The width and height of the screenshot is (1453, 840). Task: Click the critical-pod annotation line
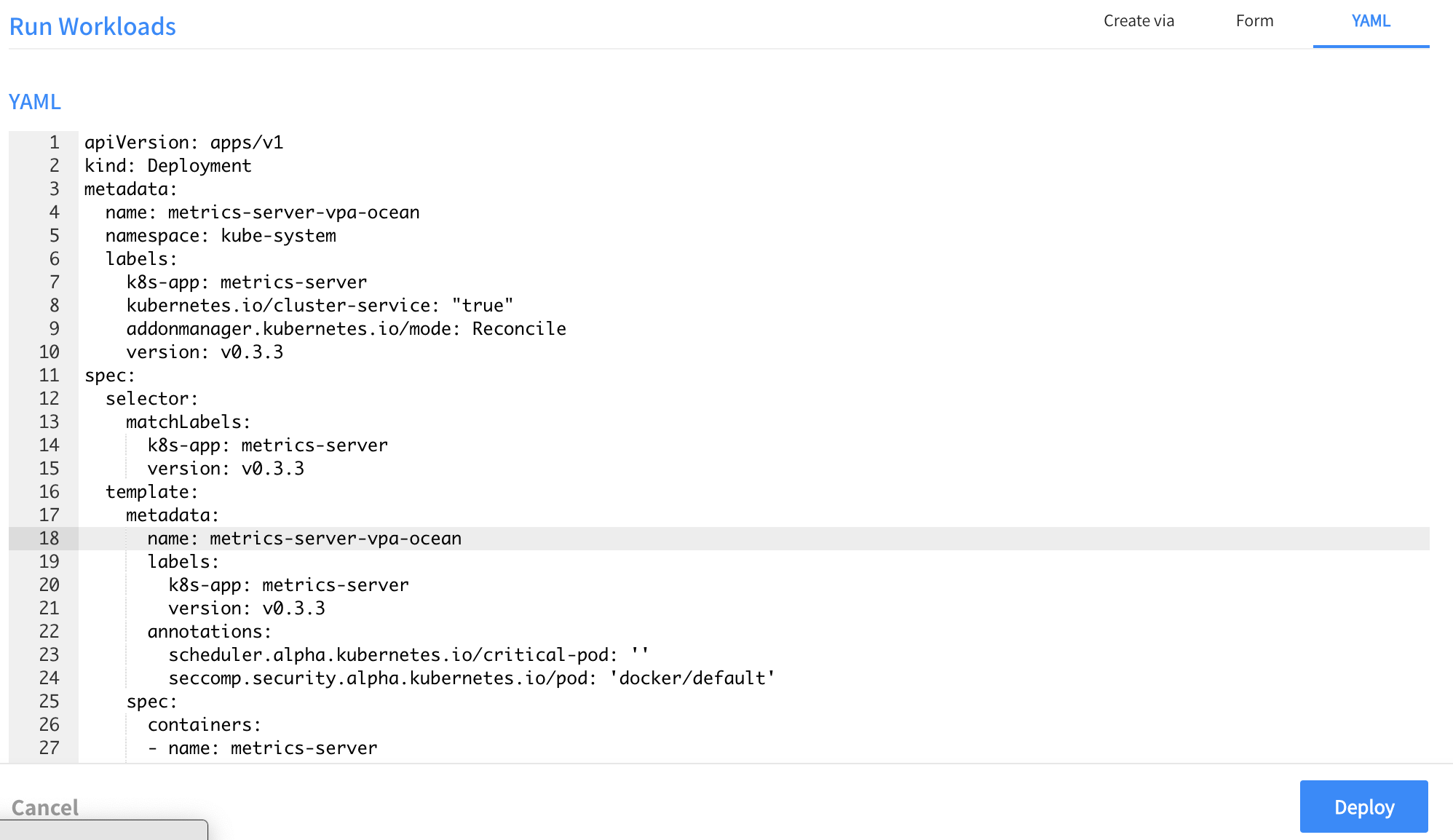[408, 655]
